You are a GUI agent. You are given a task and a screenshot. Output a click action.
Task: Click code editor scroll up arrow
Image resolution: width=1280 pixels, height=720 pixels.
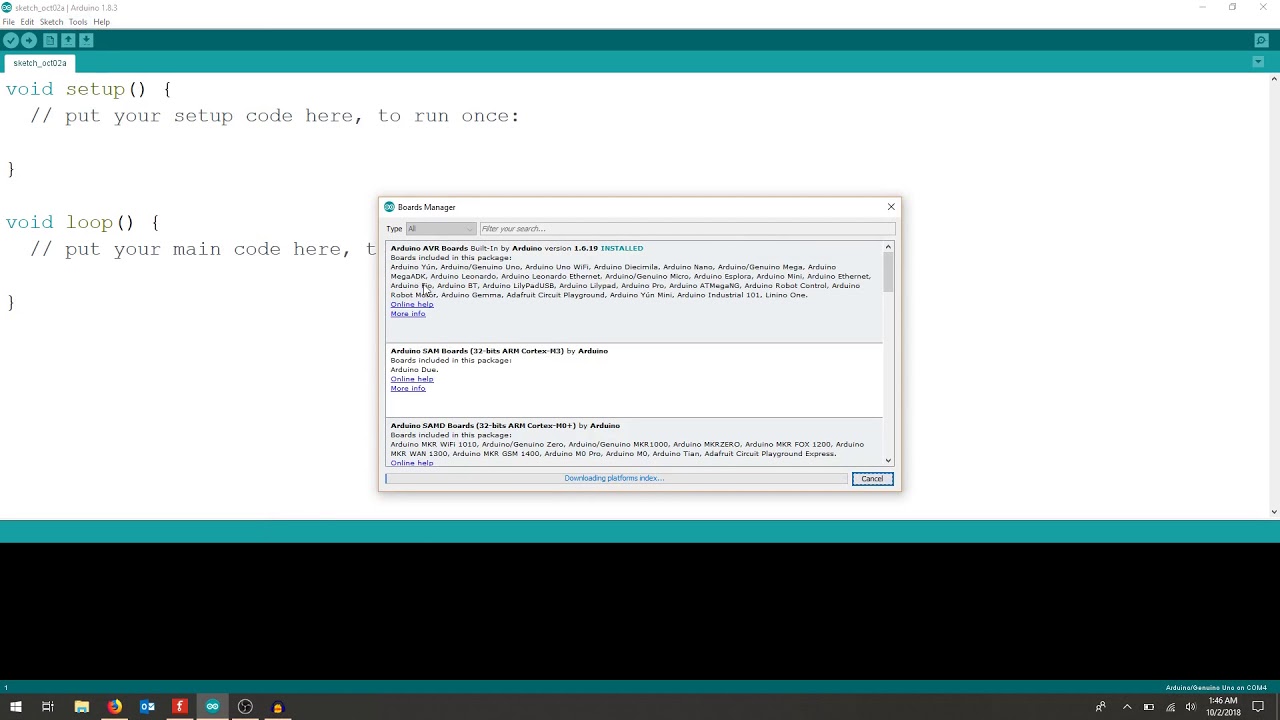[1273, 78]
